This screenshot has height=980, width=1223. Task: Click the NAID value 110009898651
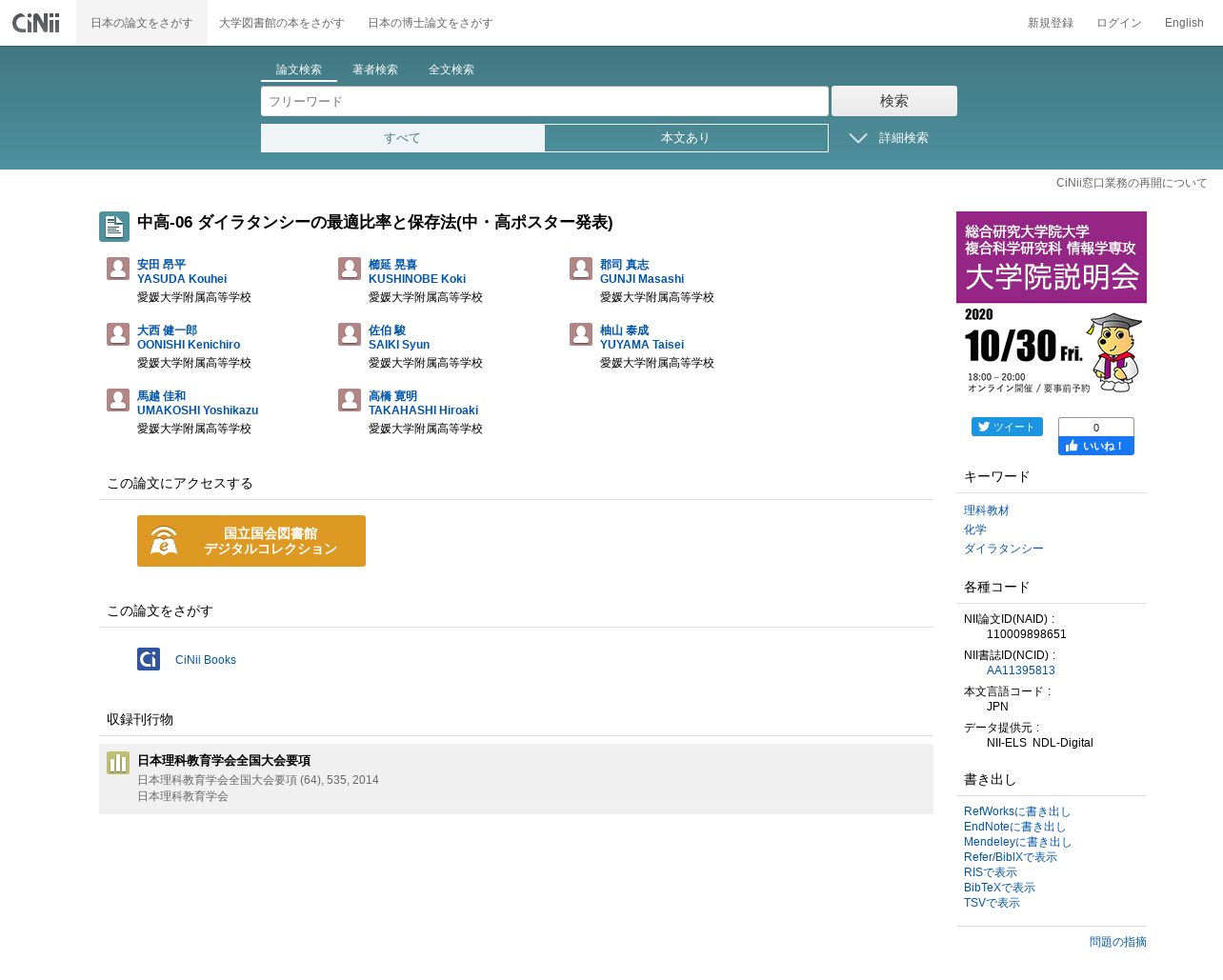(1027, 634)
